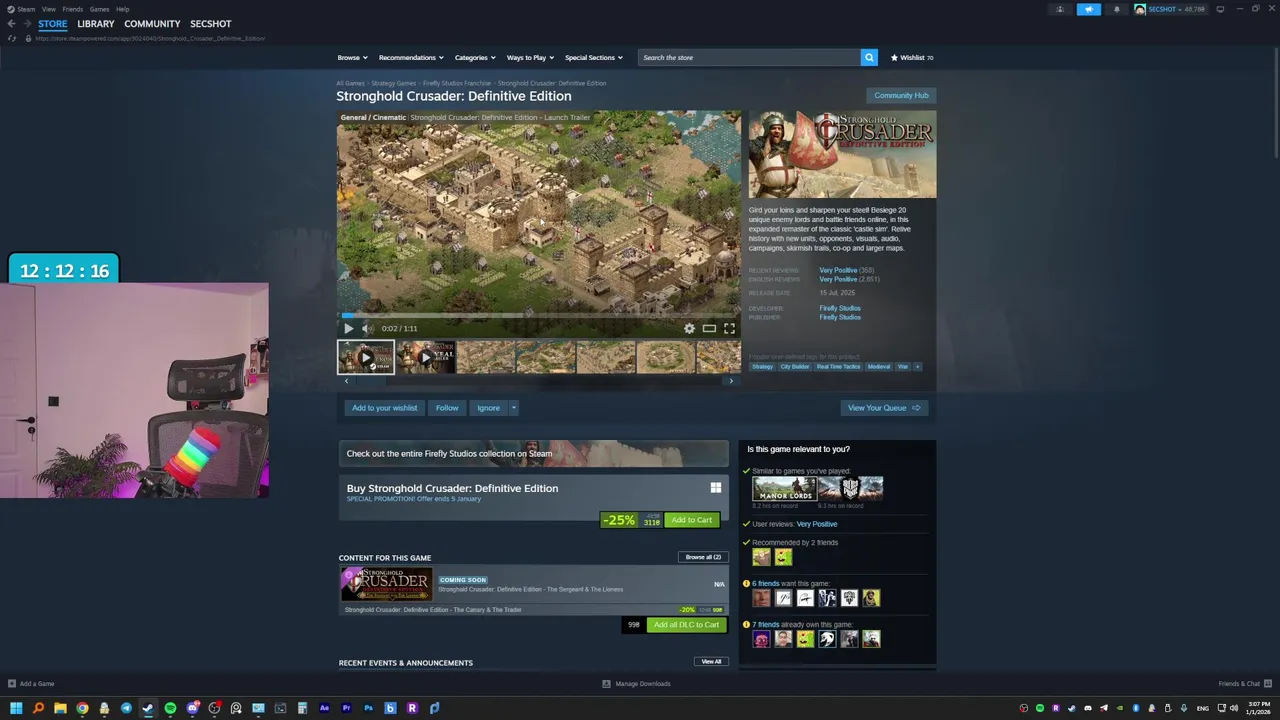The width and height of the screenshot is (1280, 720).
Task: Open Photoshop from the taskbar
Action: [x=368, y=708]
